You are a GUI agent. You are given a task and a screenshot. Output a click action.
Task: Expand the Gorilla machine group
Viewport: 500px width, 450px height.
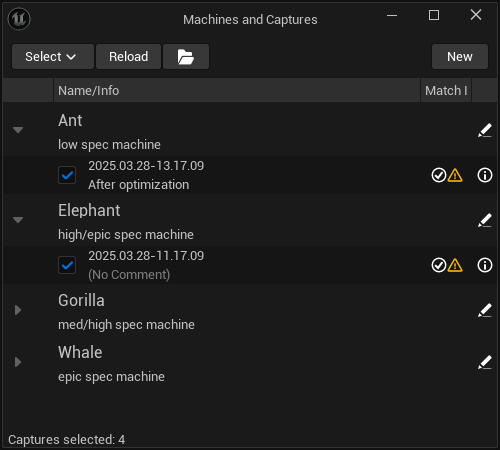point(18,310)
